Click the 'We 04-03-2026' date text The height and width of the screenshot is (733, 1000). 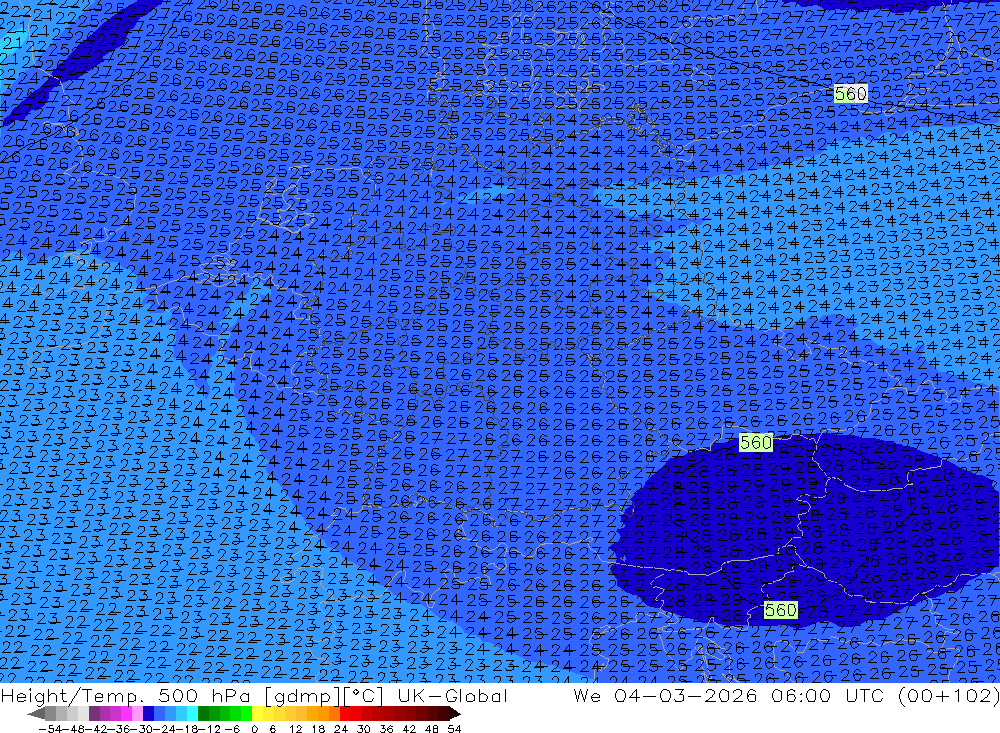[x=665, y=695]
